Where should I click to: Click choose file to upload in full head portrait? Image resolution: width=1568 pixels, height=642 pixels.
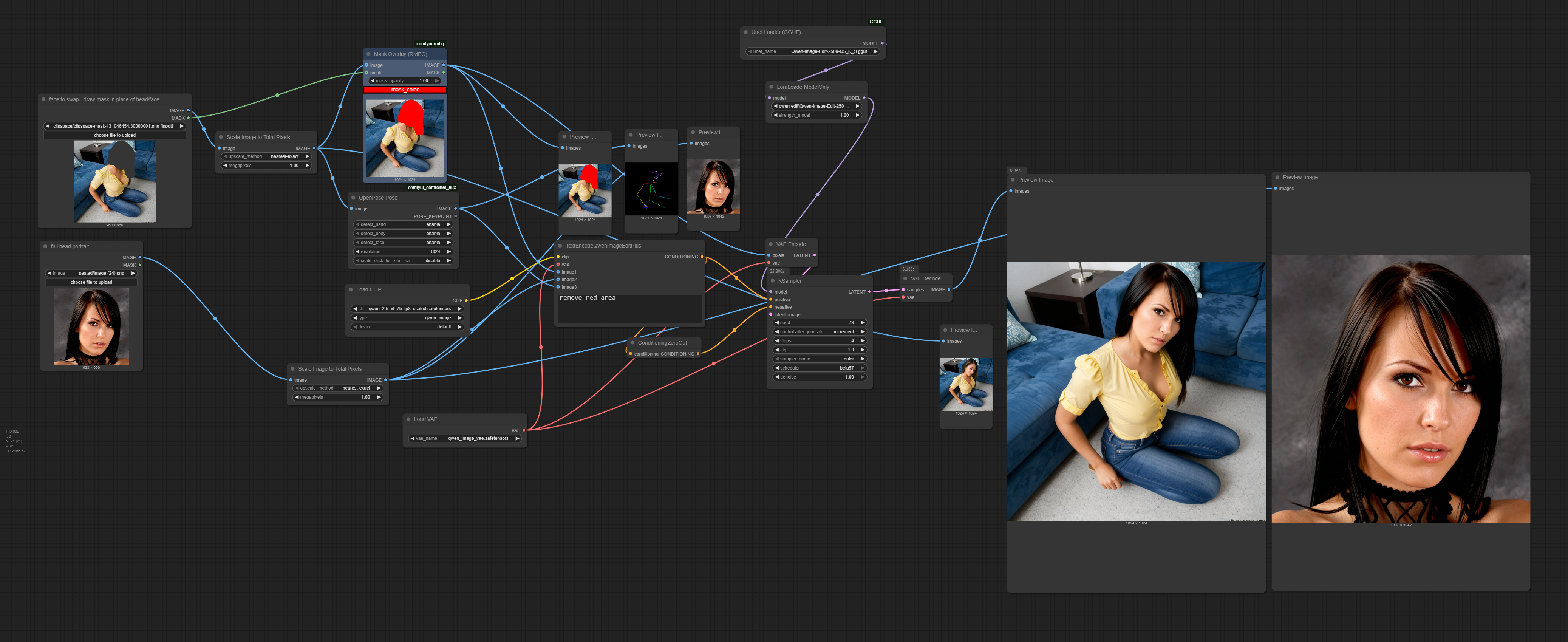pos(91,282)
